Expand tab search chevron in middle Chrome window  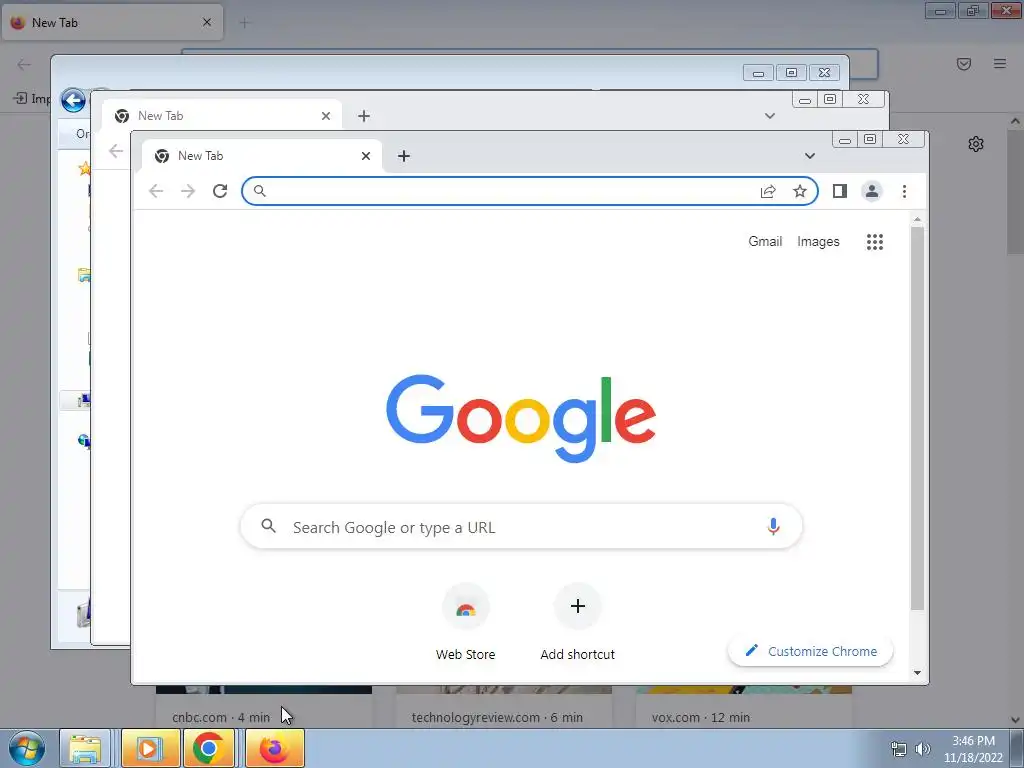click(770, 116)
